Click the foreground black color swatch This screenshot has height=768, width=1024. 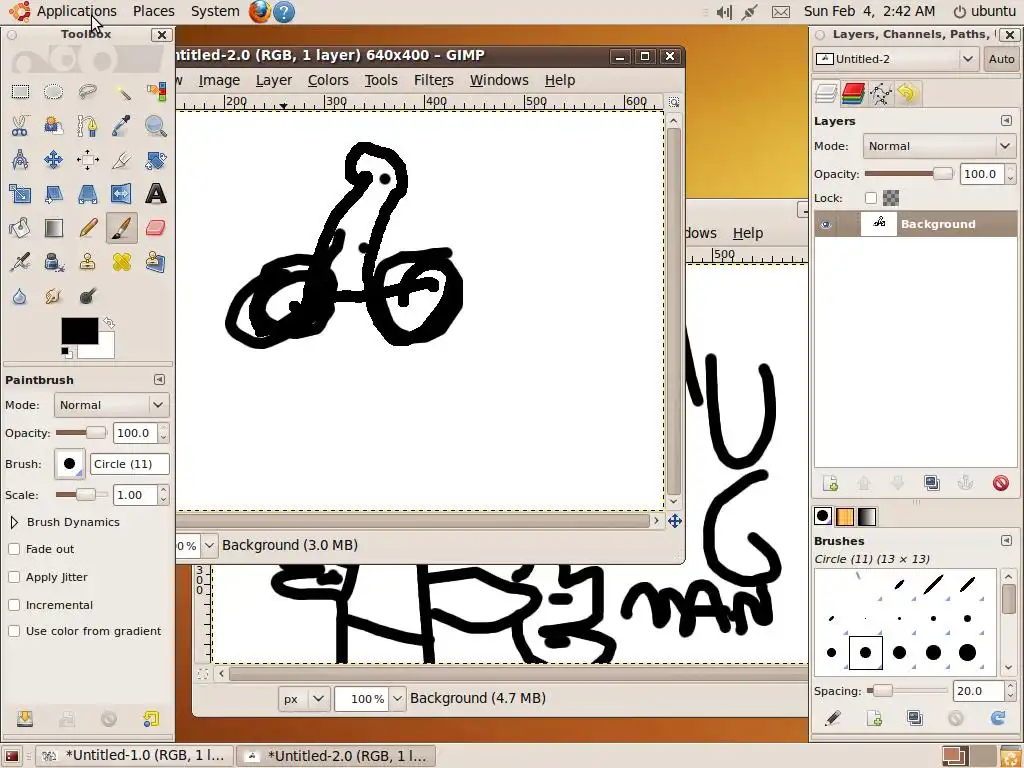80,331
